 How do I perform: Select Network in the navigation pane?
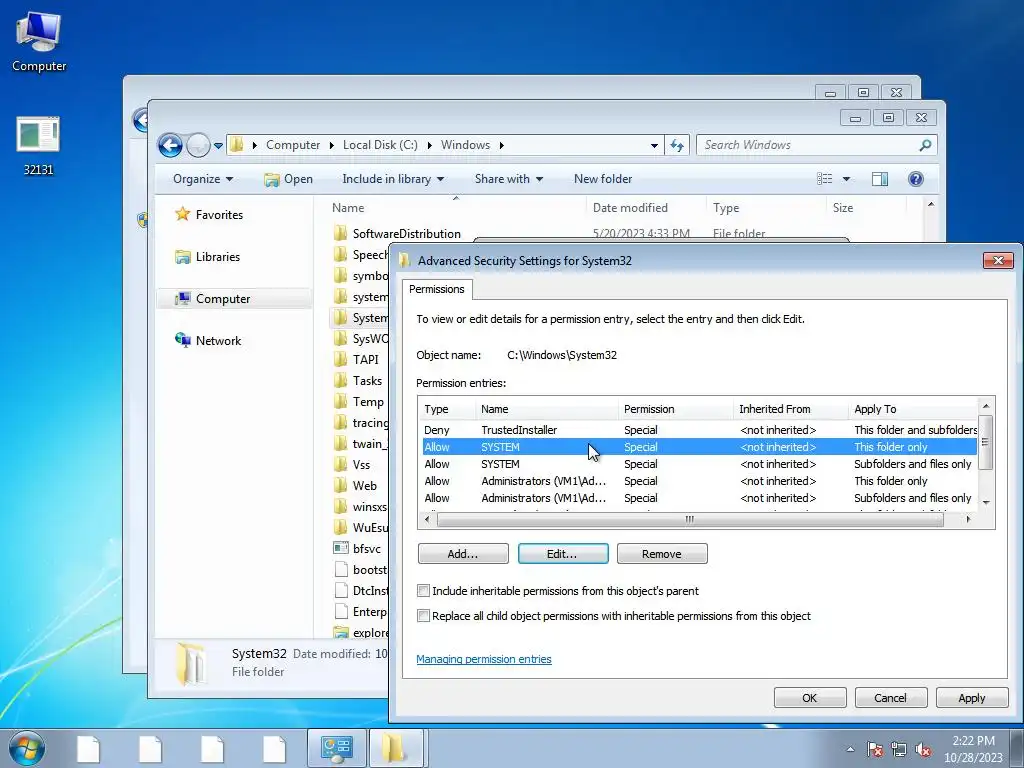coord(208,340)
